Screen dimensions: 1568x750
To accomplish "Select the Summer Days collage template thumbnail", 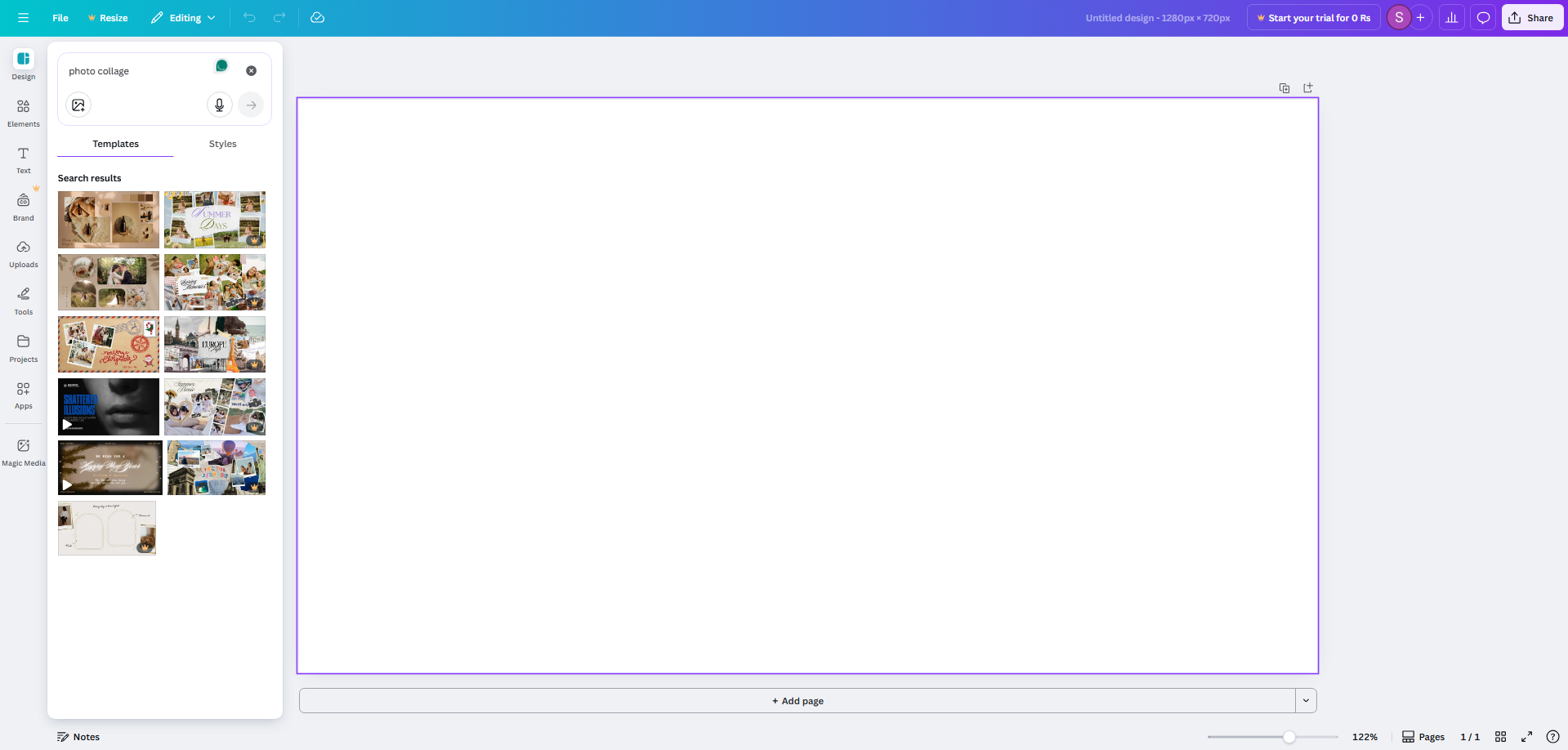I will pos(214,219).
